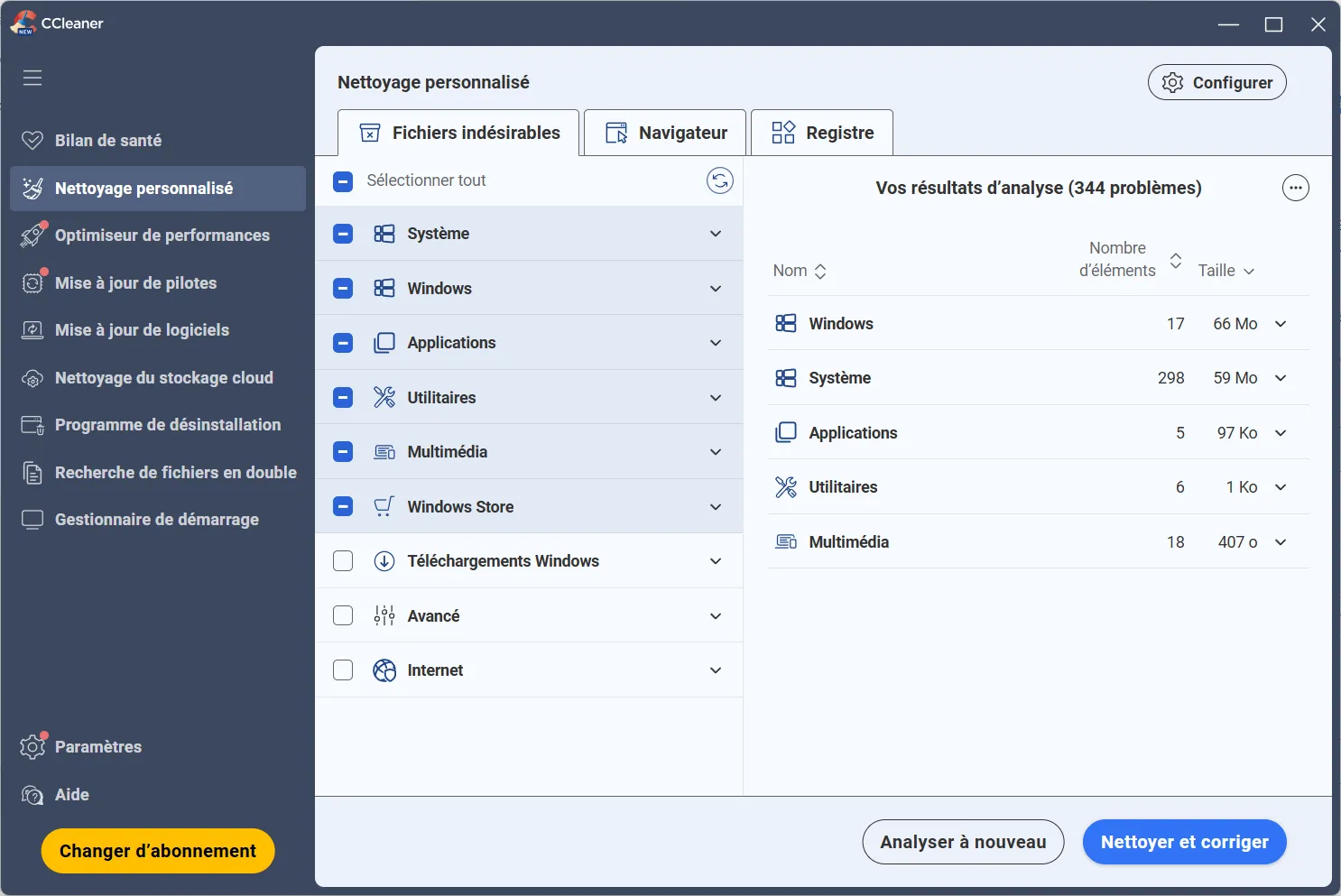Viewport: 1341px width, 896px height.
Task: Toggle the Sélectionner tout checkbox
Action: pos(343,181)
